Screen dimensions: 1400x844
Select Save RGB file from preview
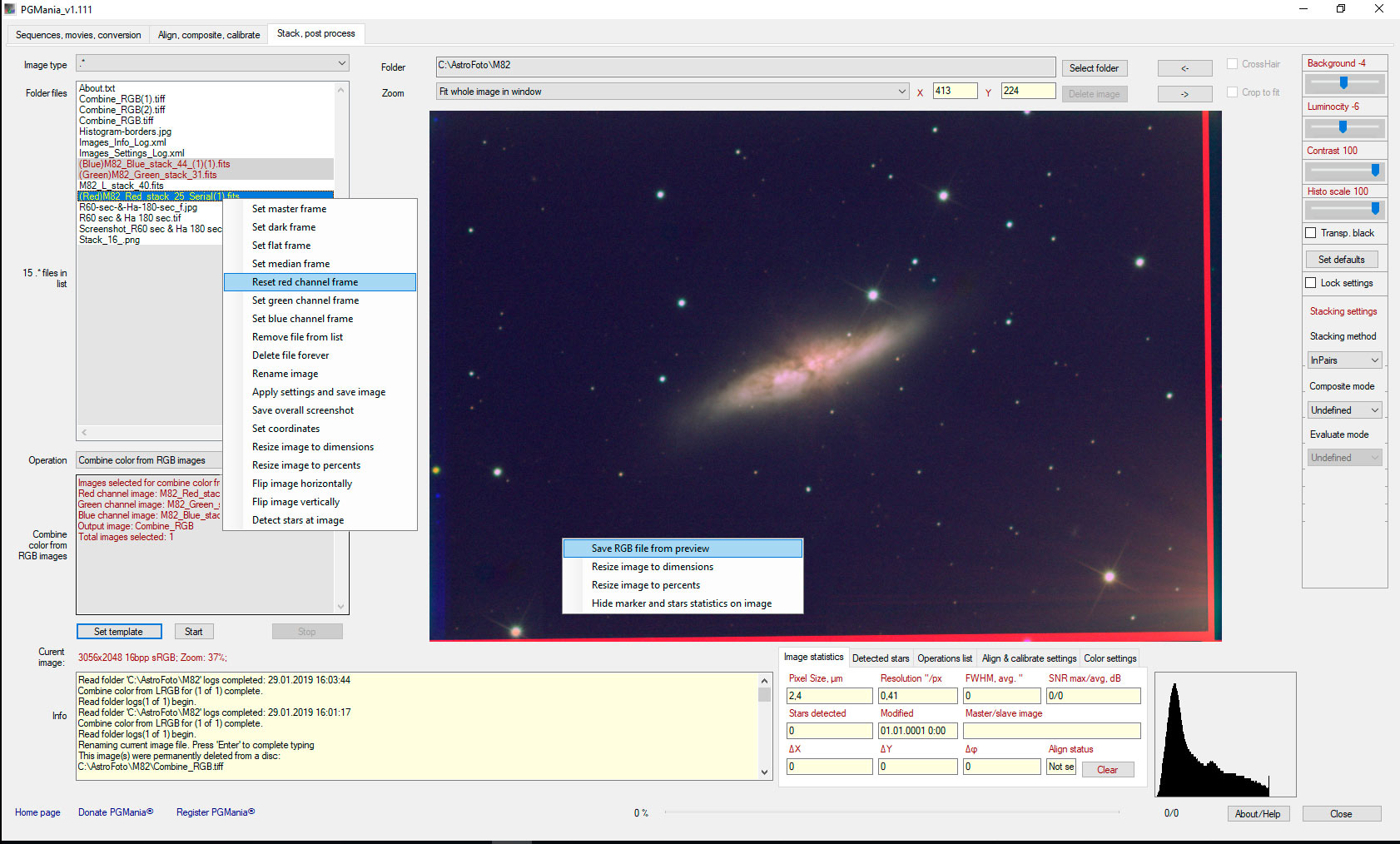[x=683, y=549]
